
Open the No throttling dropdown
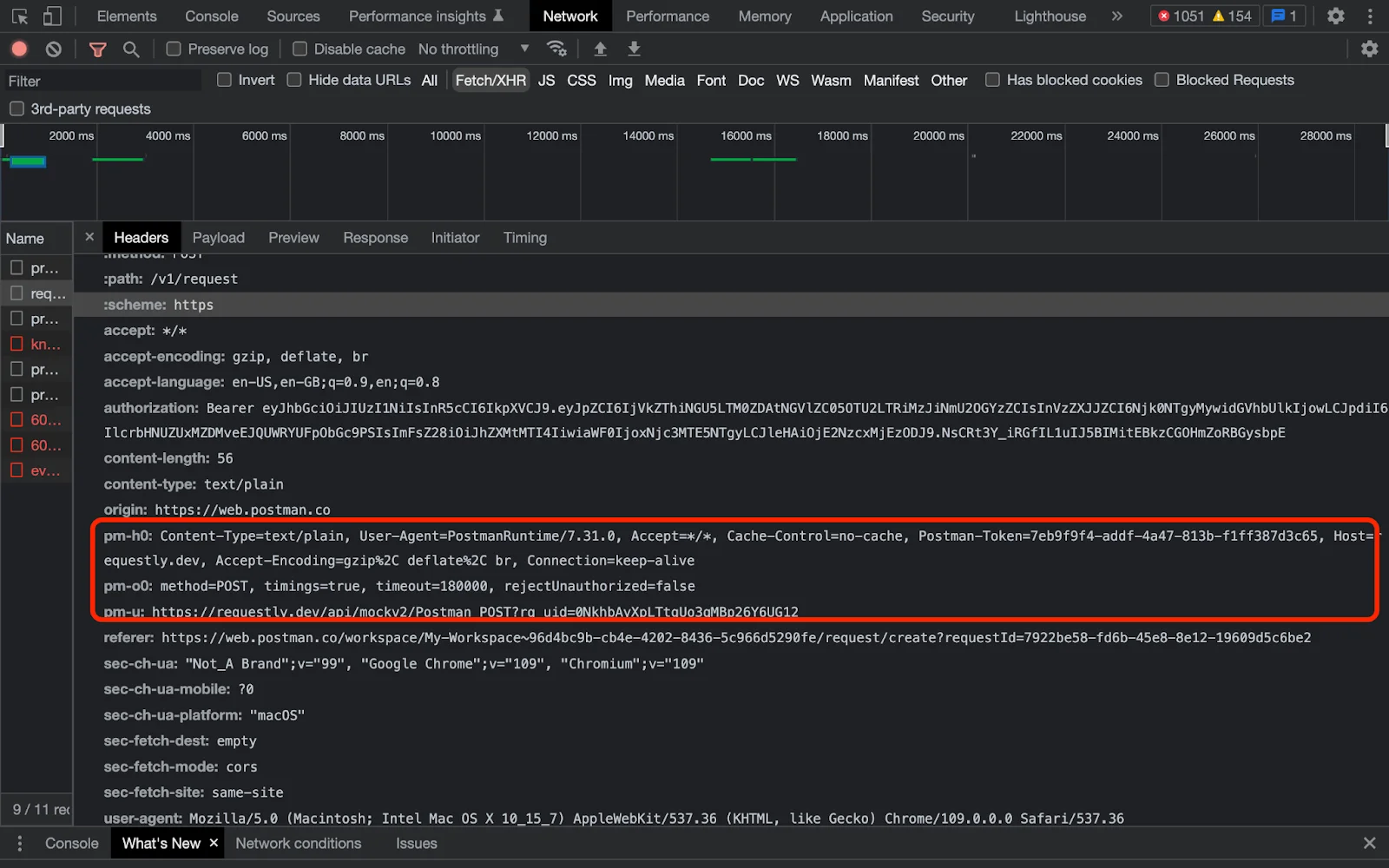[474, 49]
